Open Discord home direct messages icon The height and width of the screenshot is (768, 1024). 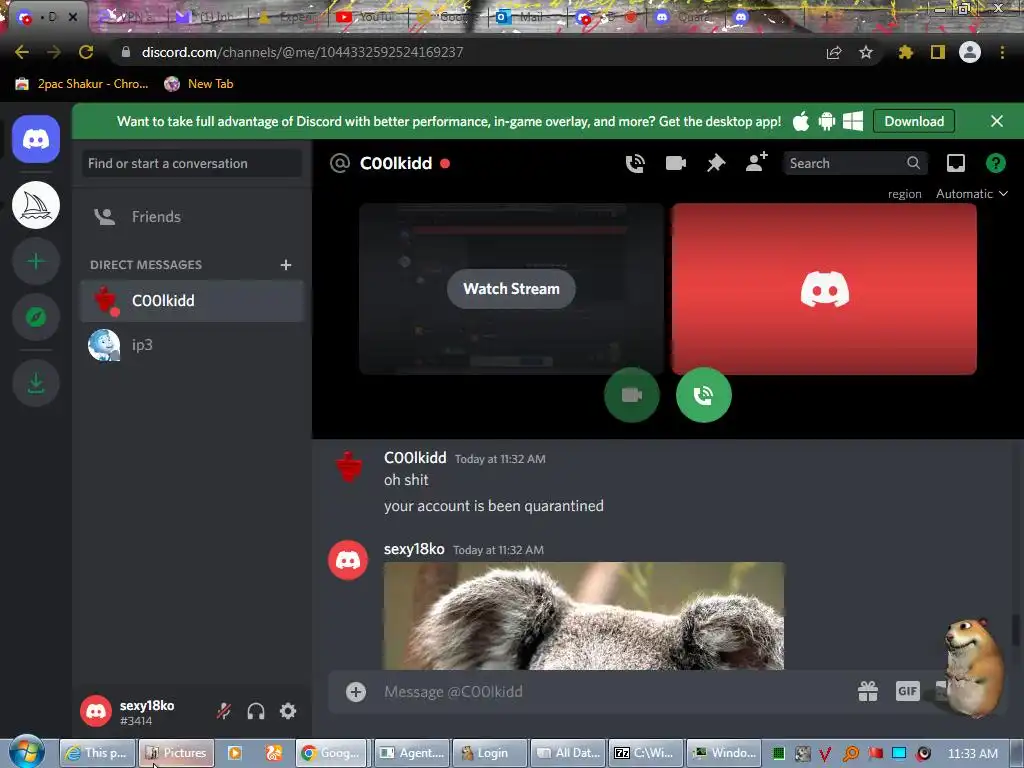pyautogui.click(x=36, y=139)
